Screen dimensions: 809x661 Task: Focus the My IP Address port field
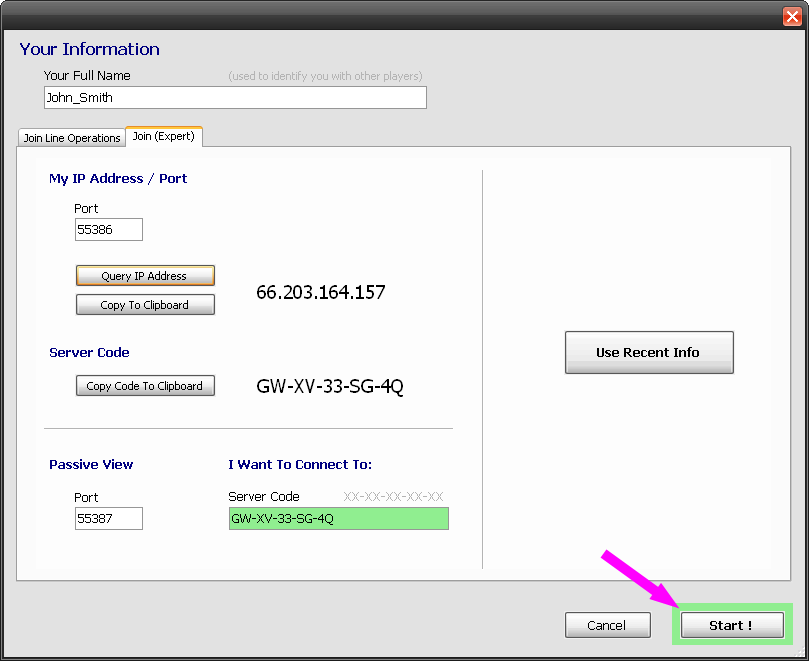click(x=109, y=230)
